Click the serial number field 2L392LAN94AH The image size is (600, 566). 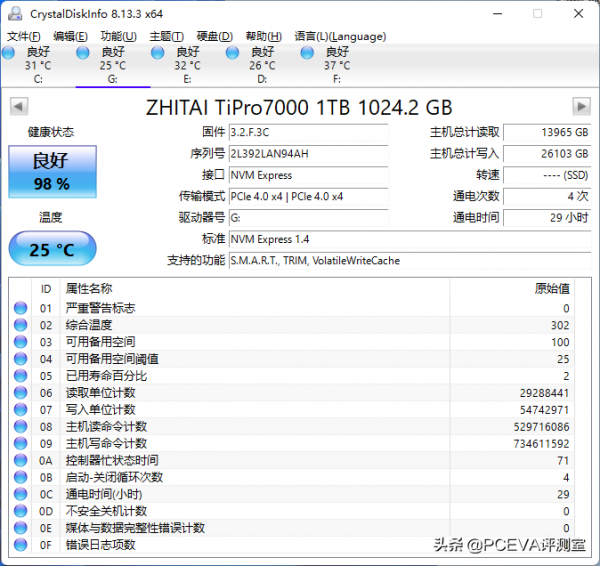pyautogui.click(x=308, y=154)
